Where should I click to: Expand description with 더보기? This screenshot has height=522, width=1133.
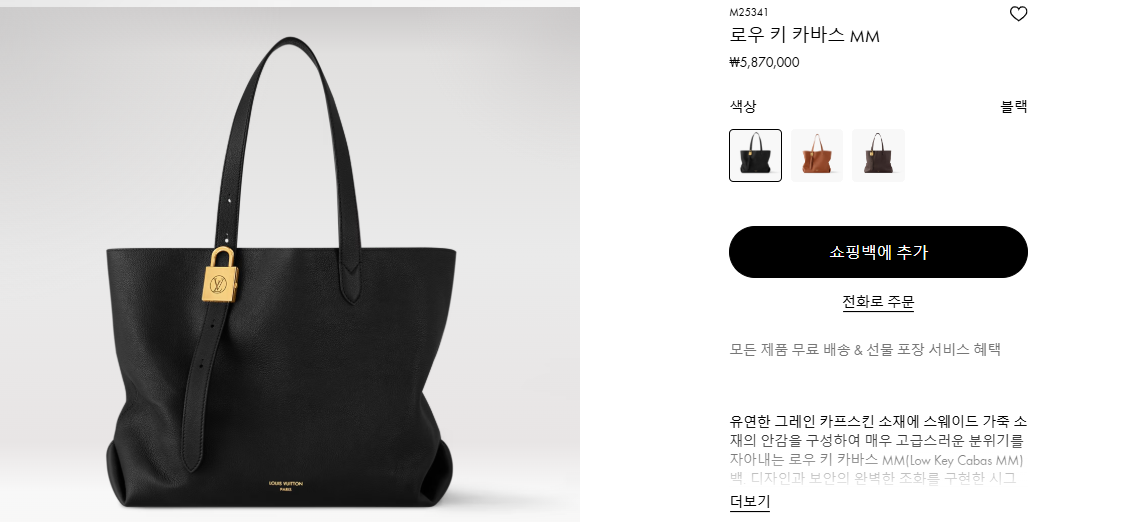[750, 501]
